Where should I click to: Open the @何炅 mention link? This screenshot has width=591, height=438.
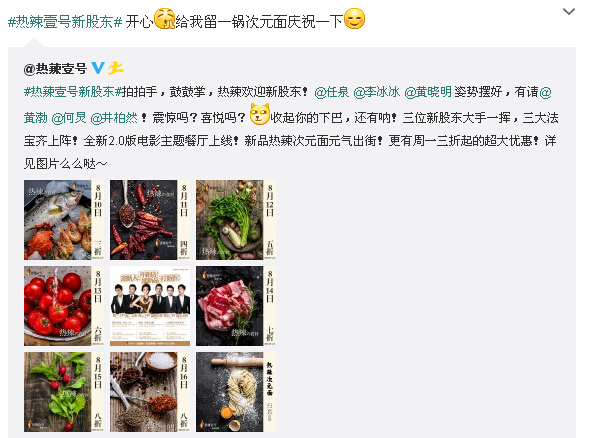pyautogui.click(x=69, y=118)
